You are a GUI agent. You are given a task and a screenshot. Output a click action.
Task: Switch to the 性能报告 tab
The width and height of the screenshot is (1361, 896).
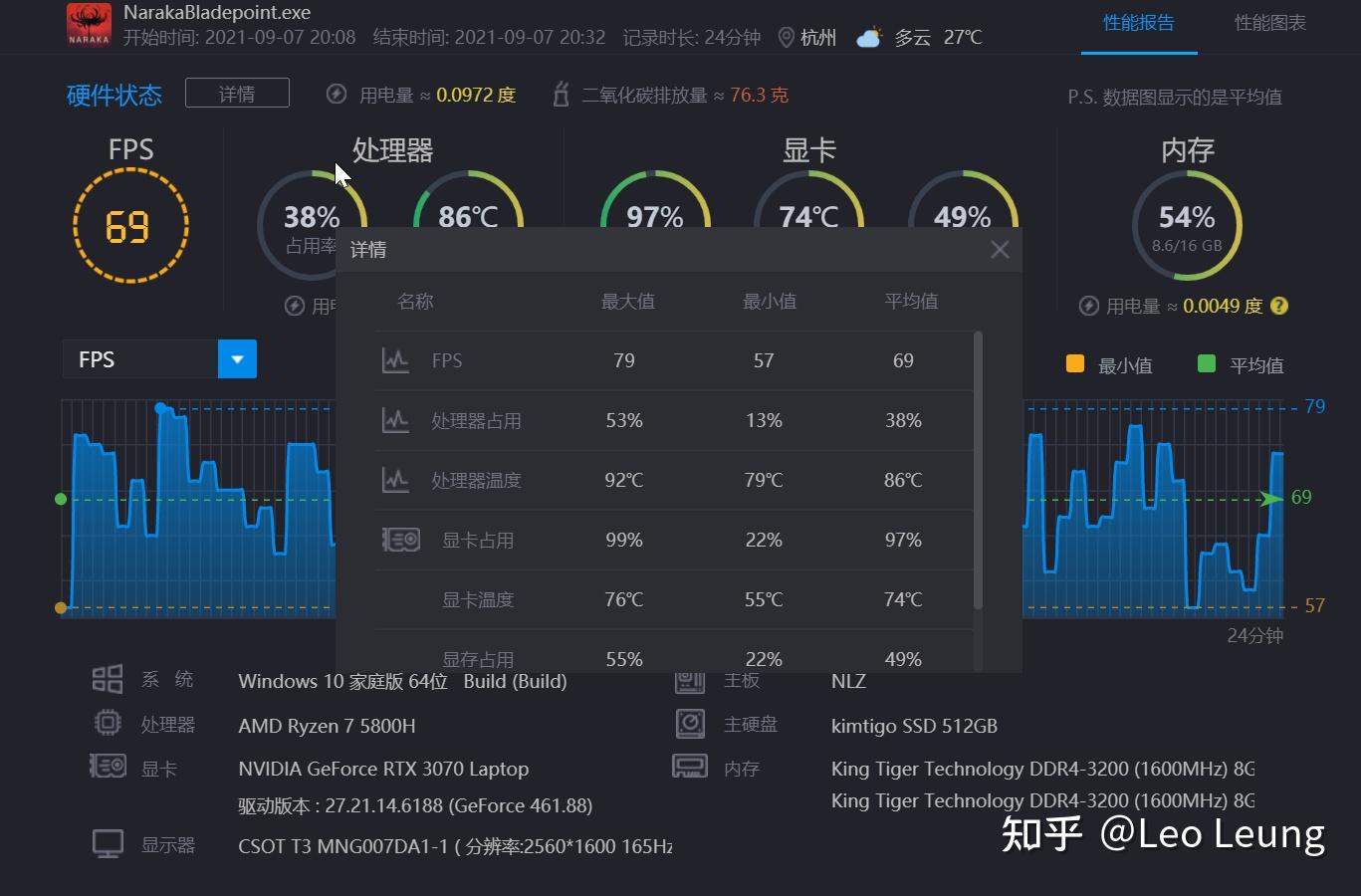[x=1139, y=23]
